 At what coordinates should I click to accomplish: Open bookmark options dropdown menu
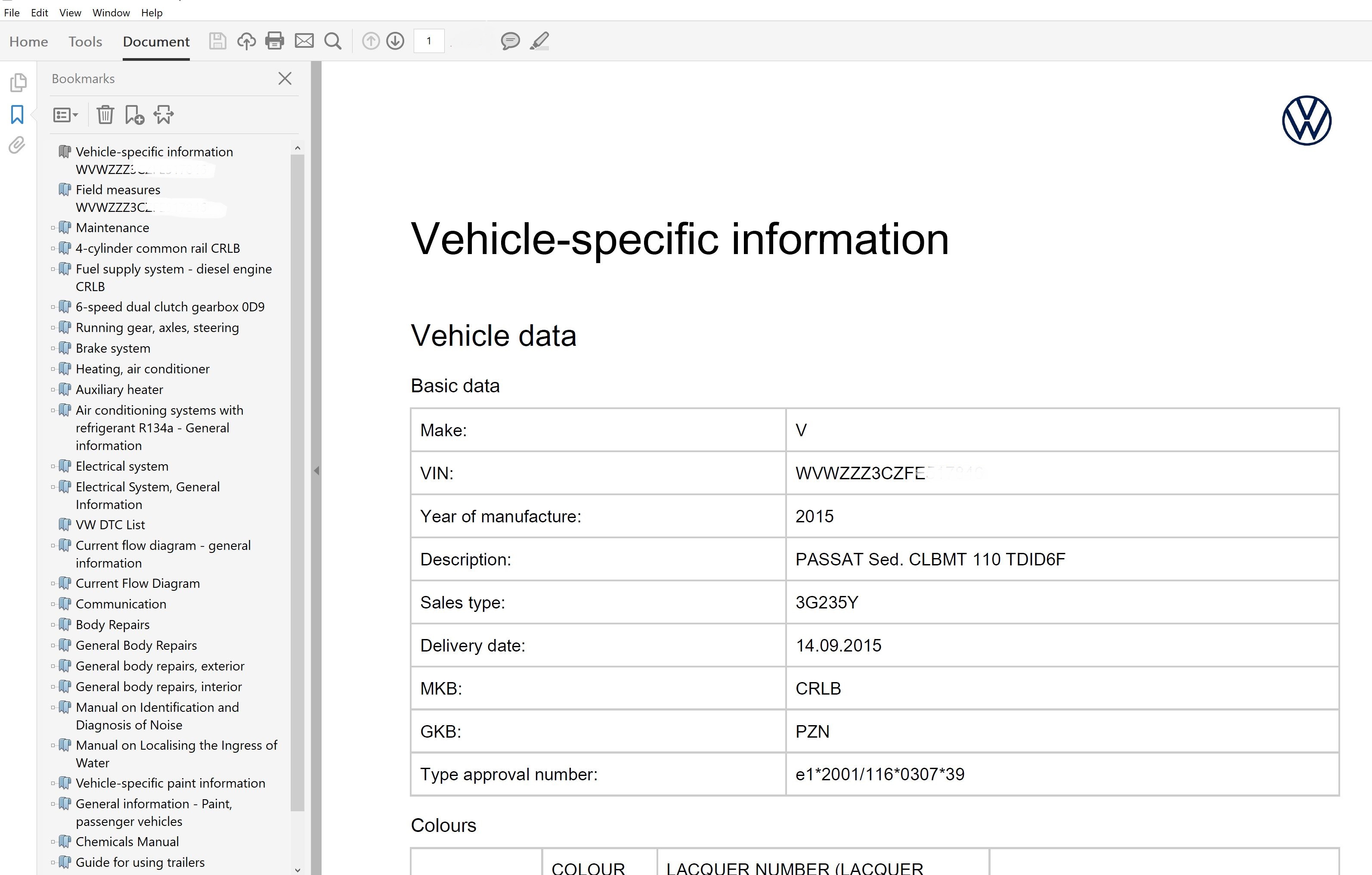65,115
